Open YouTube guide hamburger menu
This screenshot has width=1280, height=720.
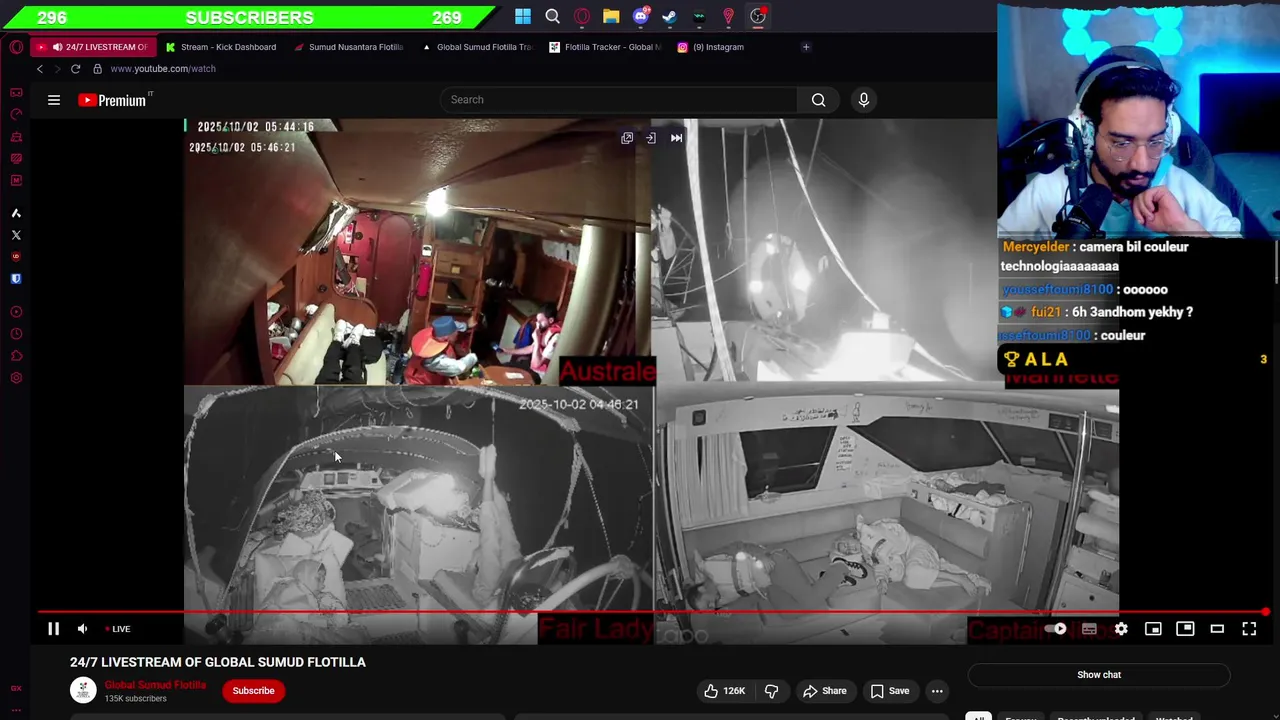(54, 100)
